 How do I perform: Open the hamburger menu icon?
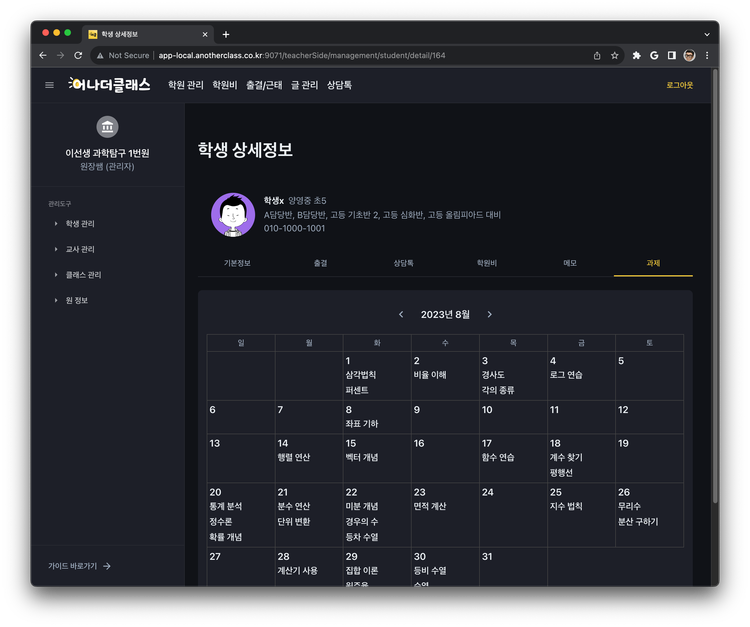point(49,85)
